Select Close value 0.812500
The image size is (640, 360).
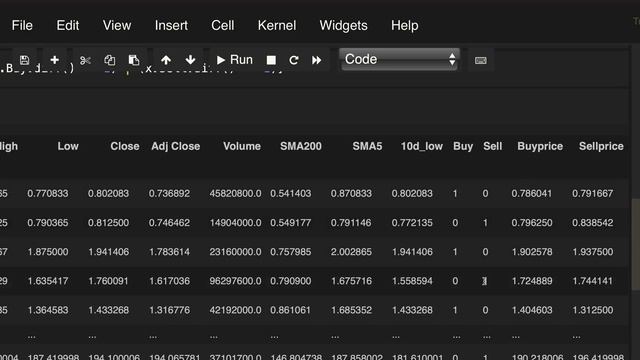point(109,223)
